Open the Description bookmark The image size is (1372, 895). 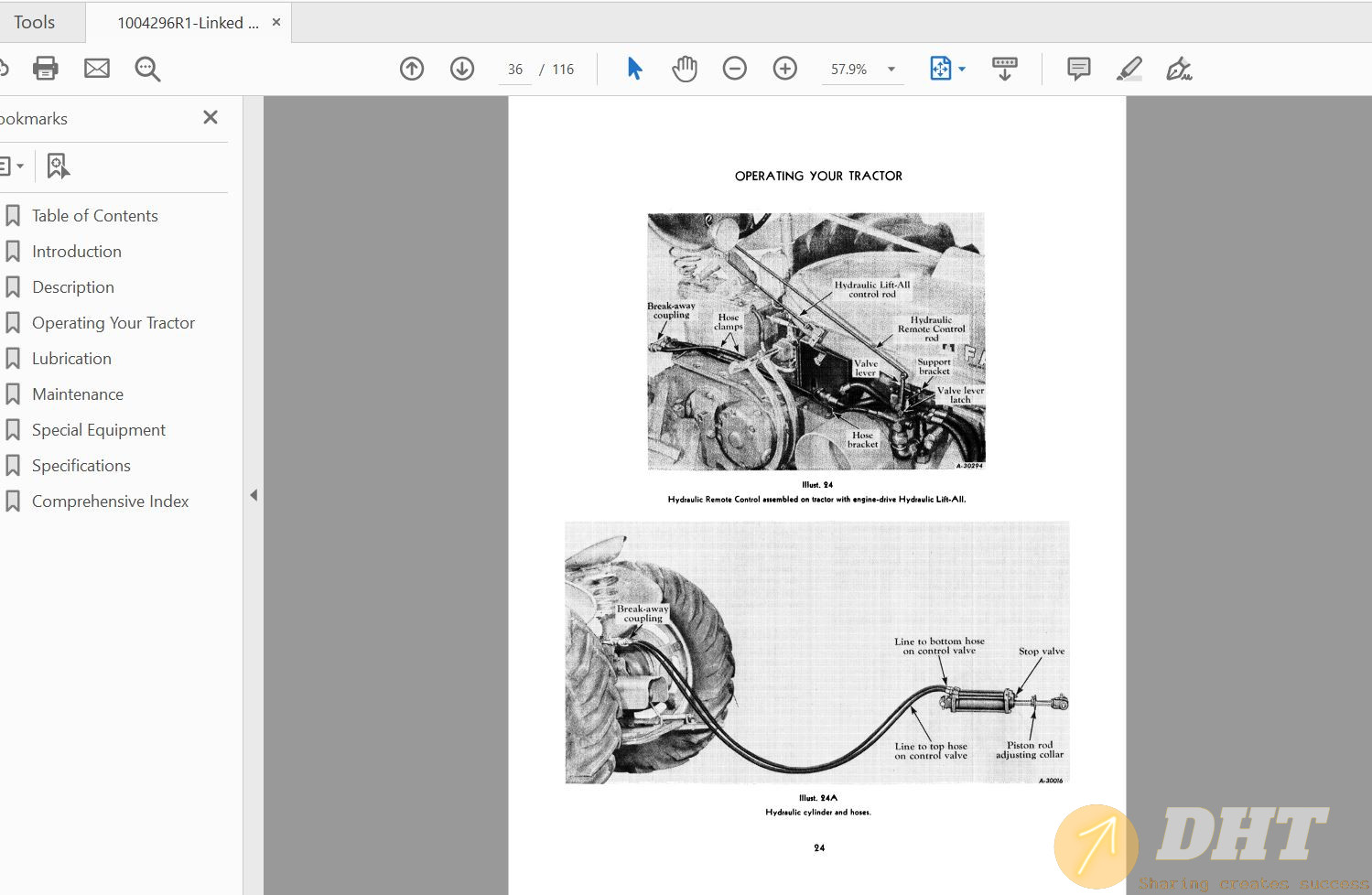coord(73,287)
